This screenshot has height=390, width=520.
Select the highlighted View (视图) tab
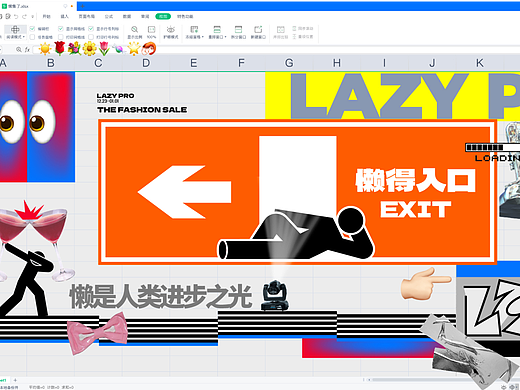coord(163,16)
